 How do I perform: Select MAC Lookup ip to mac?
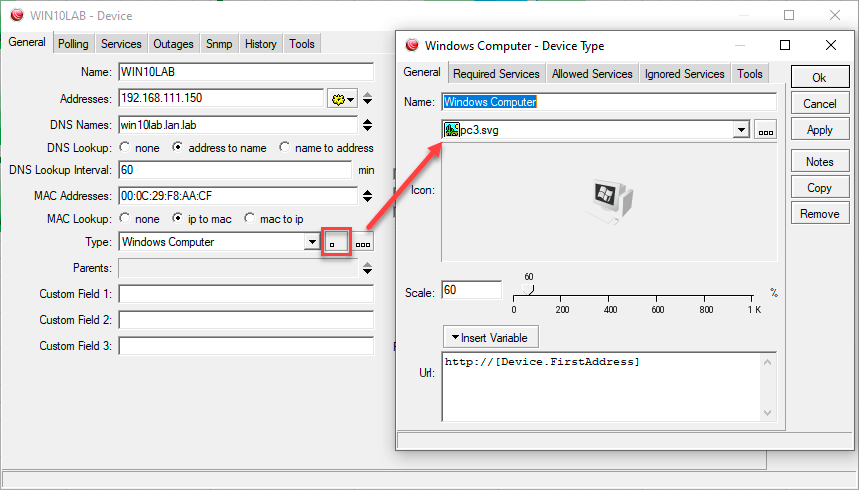coord(177,219)
